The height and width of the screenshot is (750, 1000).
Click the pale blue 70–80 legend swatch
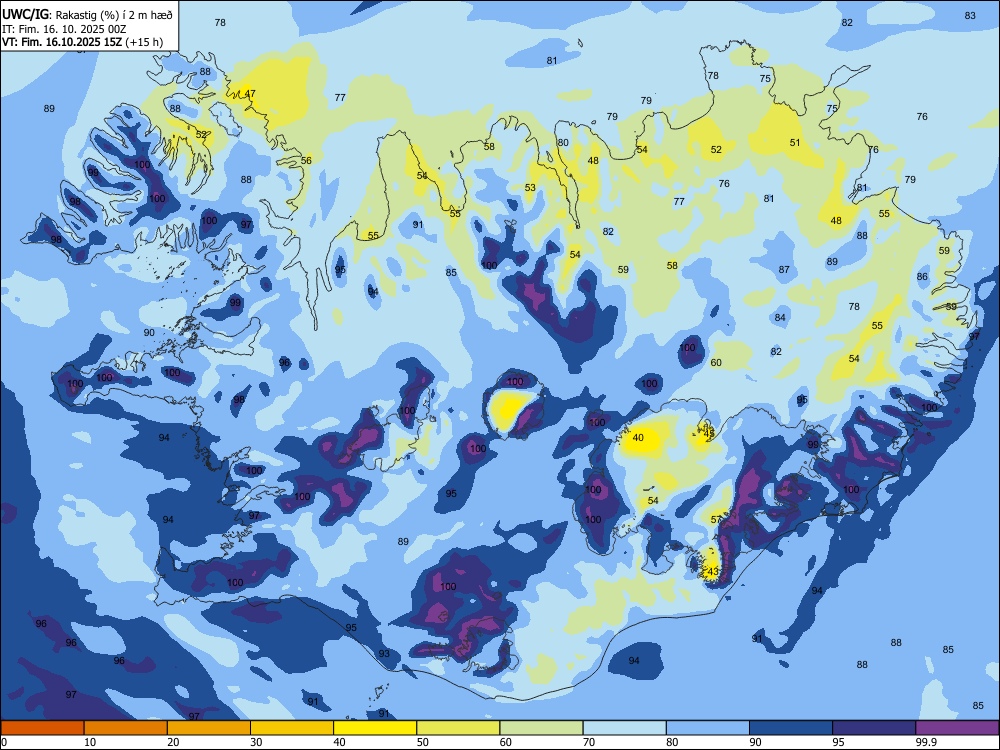624,728
